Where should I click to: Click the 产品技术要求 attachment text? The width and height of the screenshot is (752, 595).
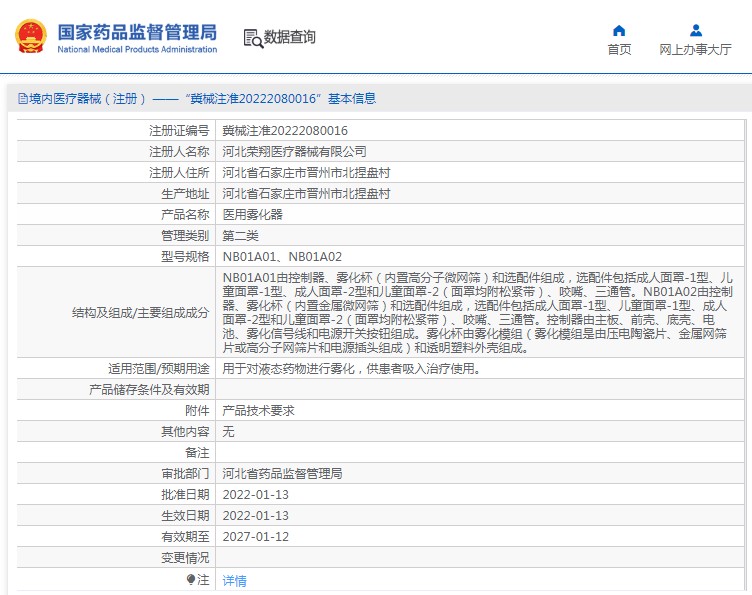(258, 410)
